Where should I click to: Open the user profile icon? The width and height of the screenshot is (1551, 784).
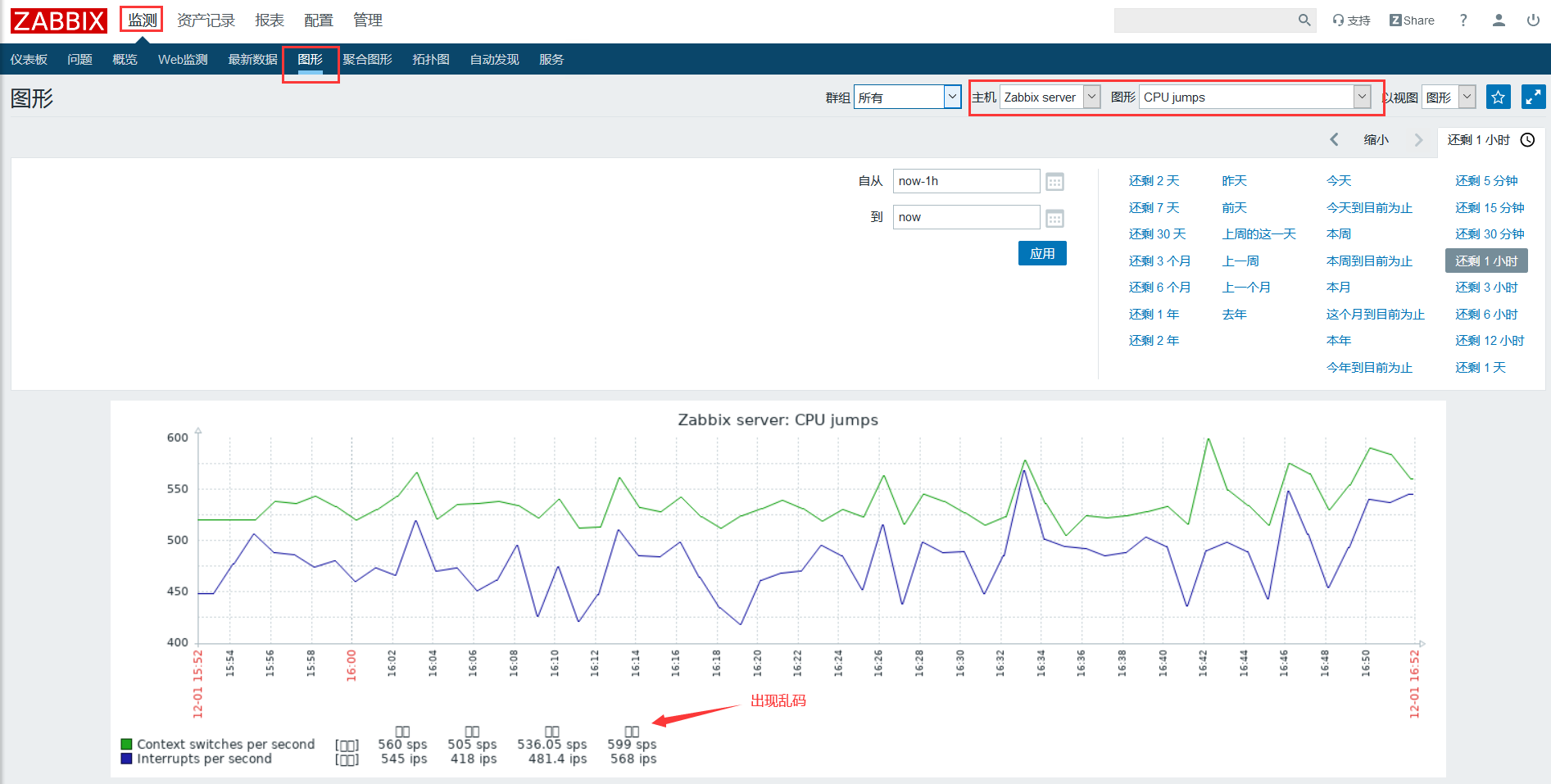(1499, 20)
